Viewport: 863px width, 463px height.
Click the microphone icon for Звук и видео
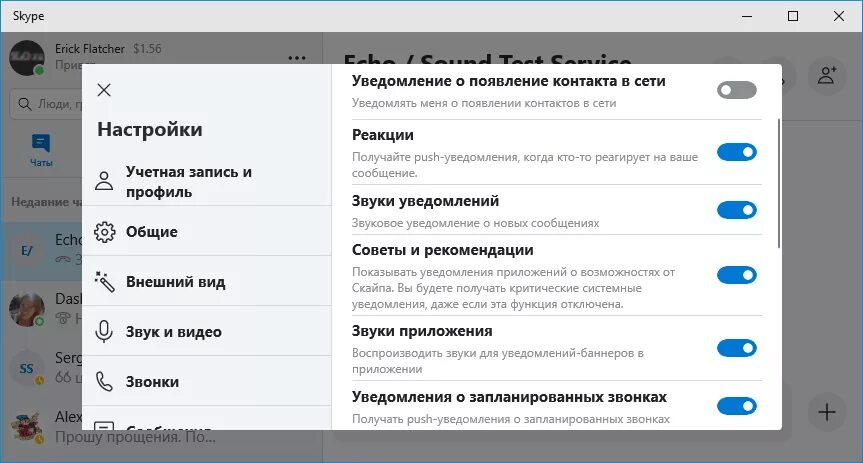(104, 332)
